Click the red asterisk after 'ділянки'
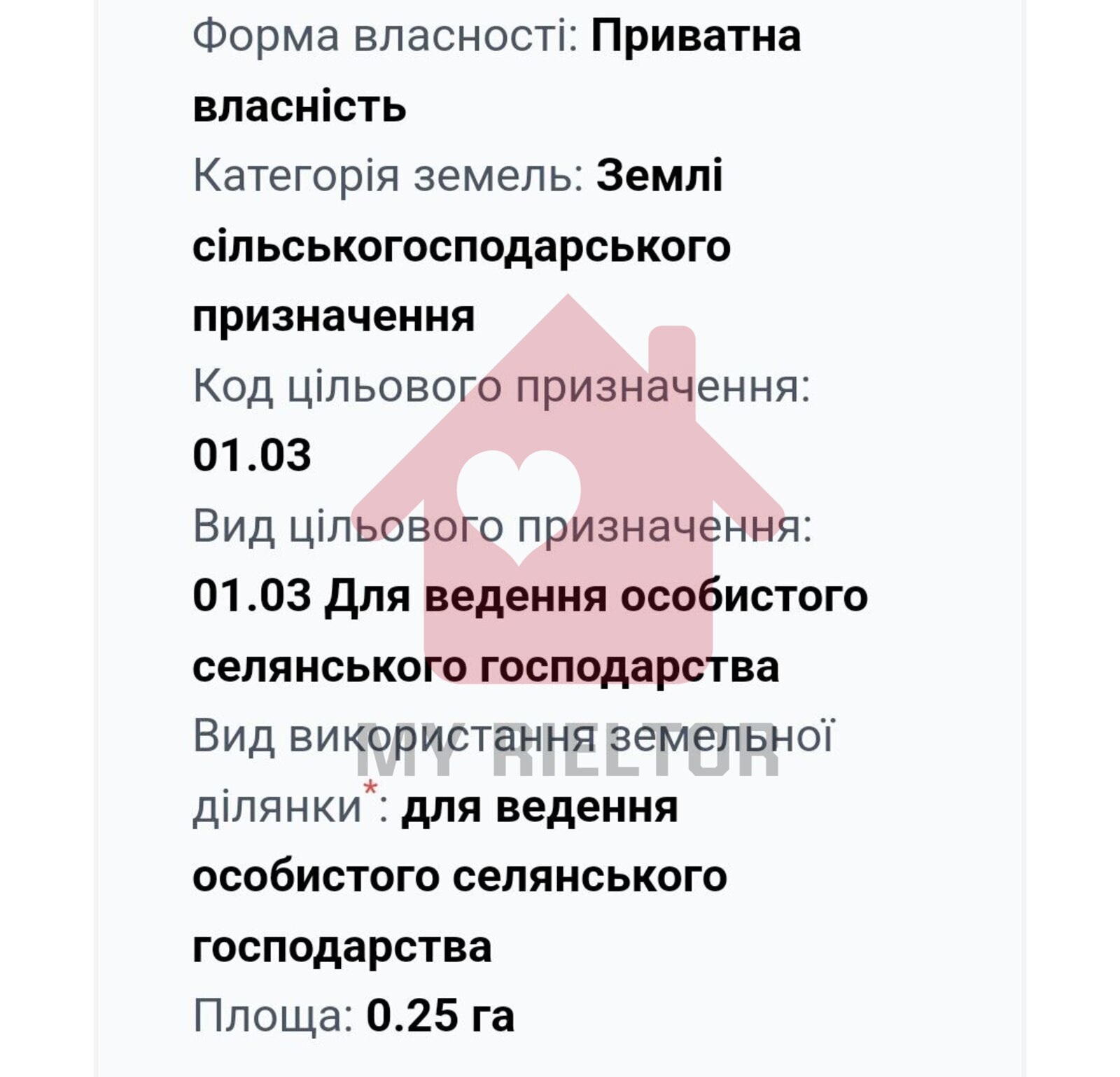This screenshot has width=1120, height=1077. click(x=370, y=789)
